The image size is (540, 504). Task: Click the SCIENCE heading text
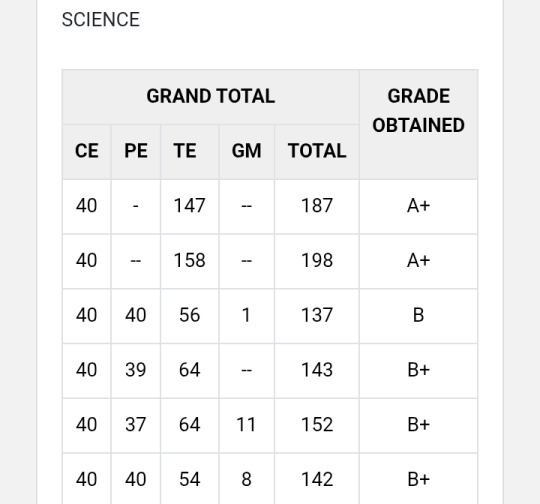(101, 20)
